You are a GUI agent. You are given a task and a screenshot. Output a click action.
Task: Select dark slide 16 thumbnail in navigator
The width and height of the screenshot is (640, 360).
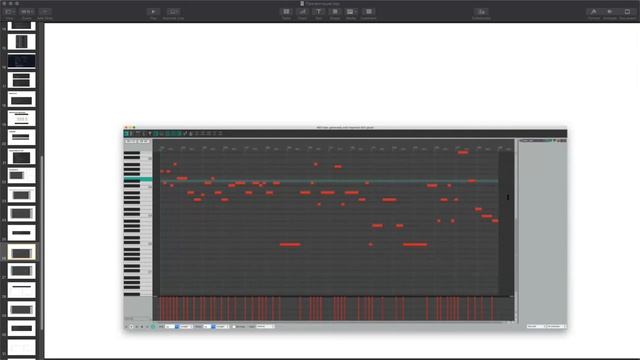[21, 61]
